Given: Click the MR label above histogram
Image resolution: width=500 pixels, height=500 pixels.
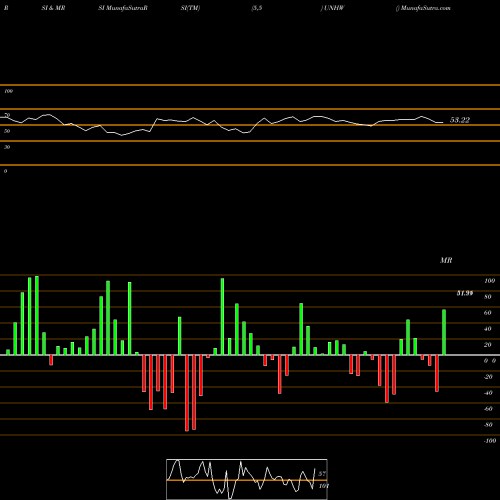Looking at the screenshot, I should [446, 260].
